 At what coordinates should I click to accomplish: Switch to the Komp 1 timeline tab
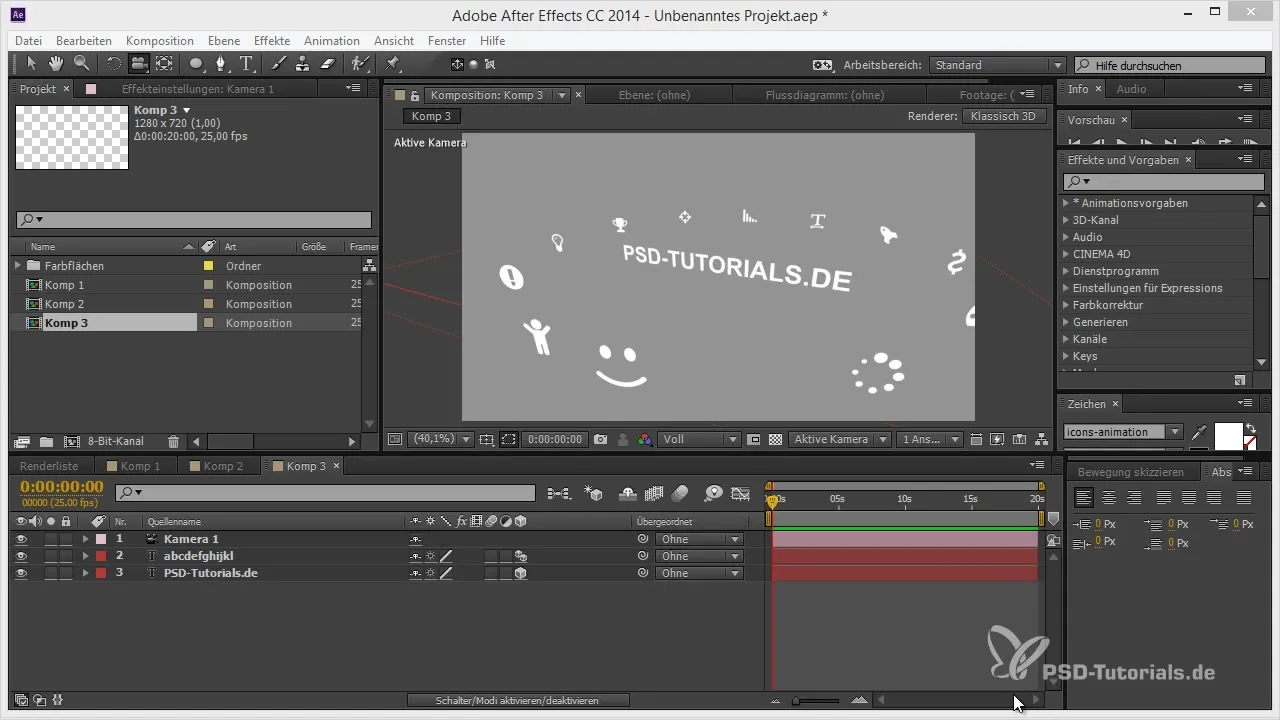[140, 466]
